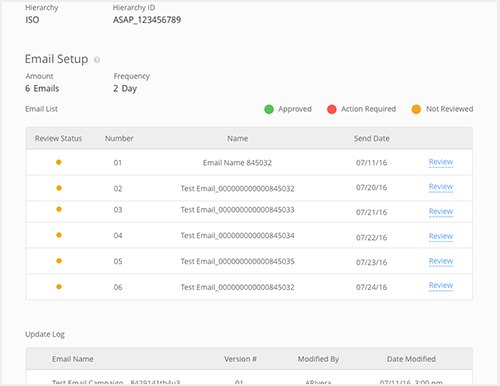The width and height of the screenshot is (500, 386).
Task: Click the number 05 cell
Action: (x=118, y=261)
